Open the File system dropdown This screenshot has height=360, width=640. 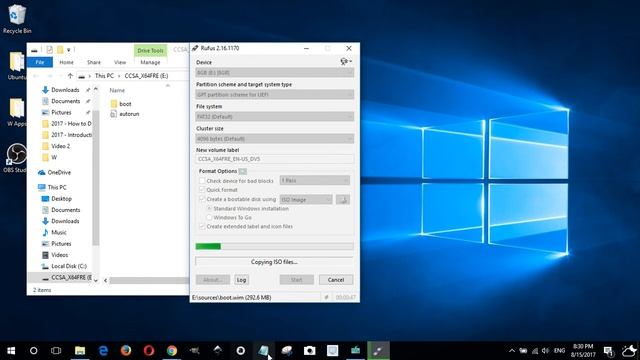tap(274, 117)
